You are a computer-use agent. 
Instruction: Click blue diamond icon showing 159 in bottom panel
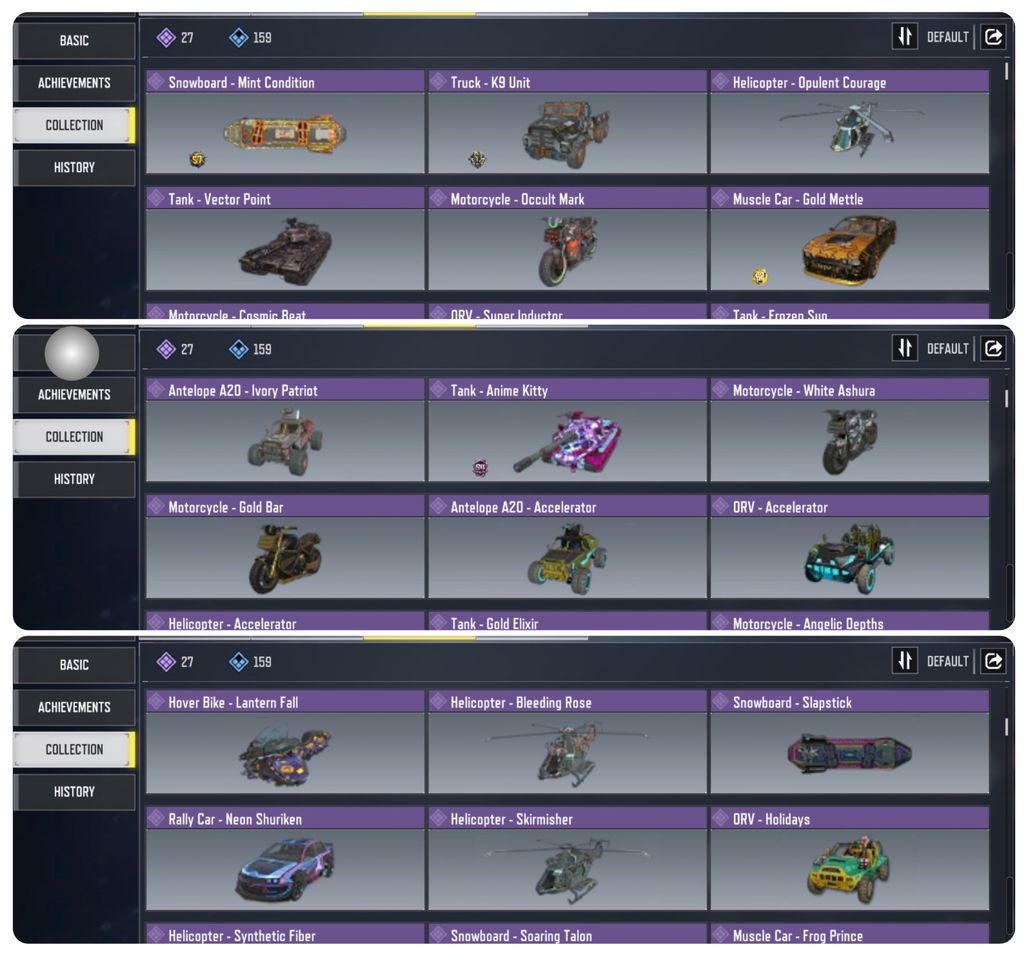click(x=238, y=662)
